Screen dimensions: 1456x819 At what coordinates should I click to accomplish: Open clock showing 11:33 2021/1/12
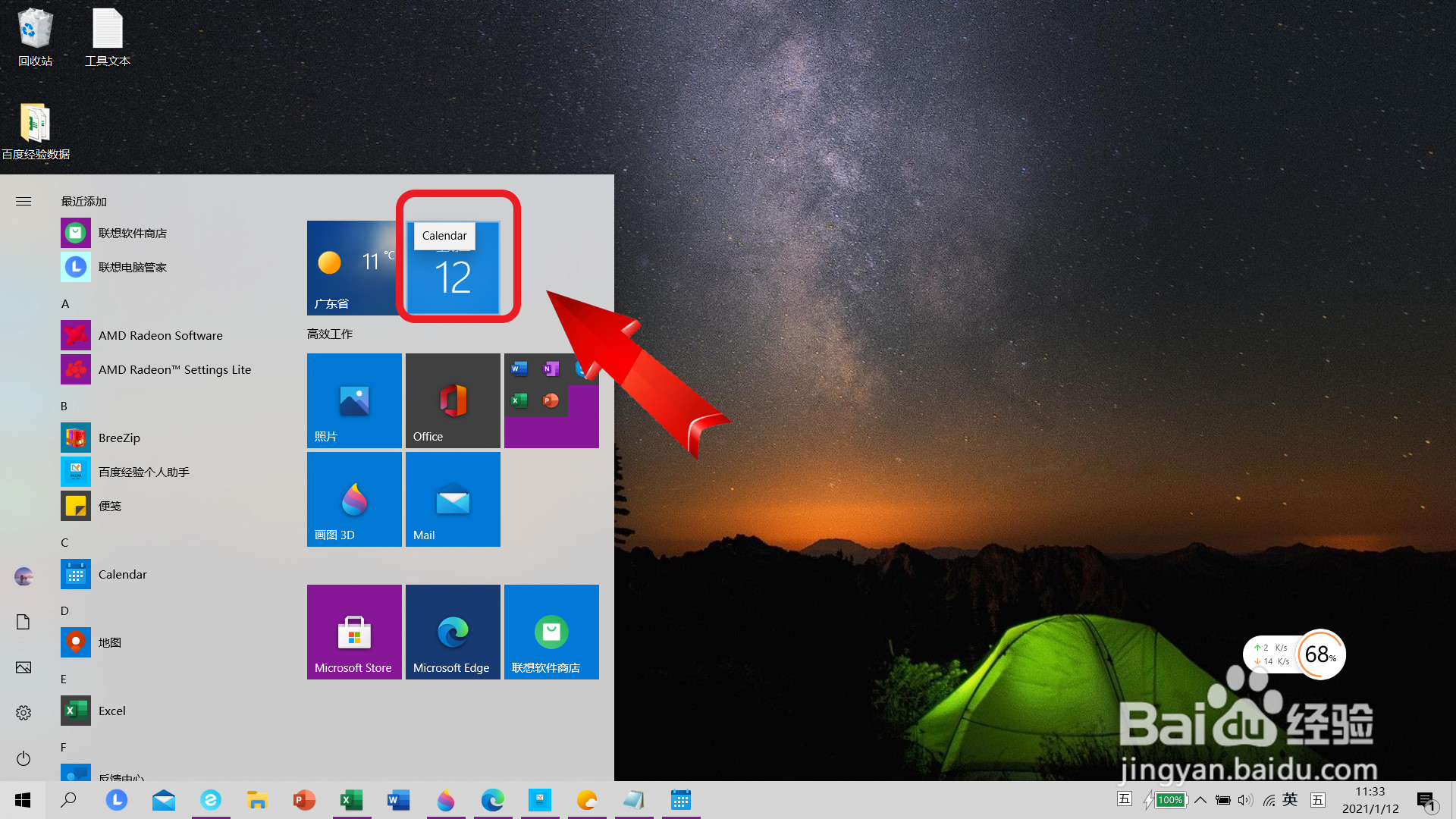click(1370, 800)
